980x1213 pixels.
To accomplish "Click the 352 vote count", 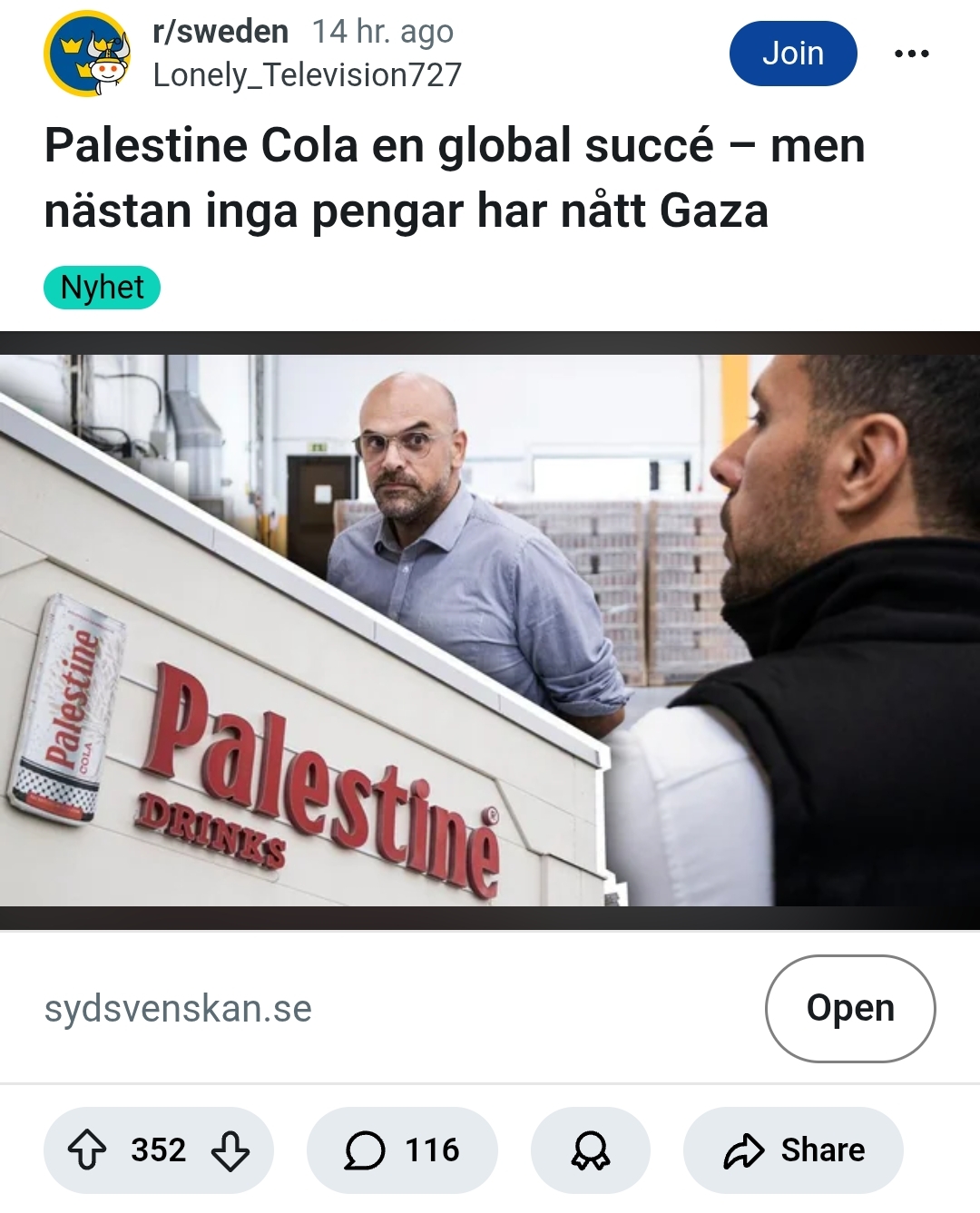I will tap(158, 1150).
